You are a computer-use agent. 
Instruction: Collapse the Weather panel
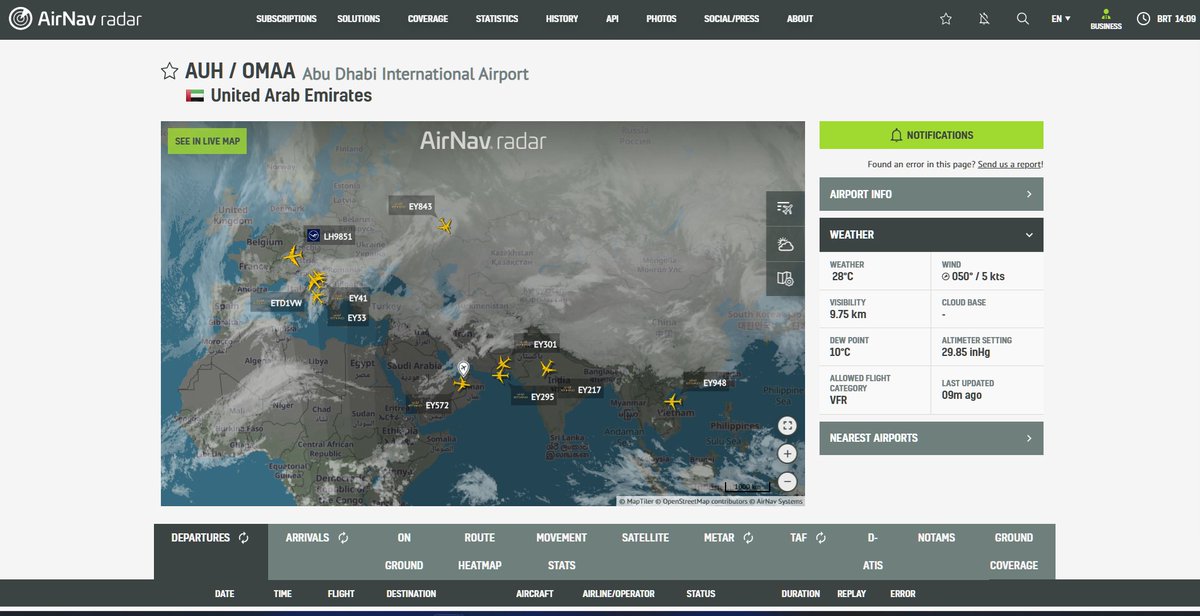931,235
